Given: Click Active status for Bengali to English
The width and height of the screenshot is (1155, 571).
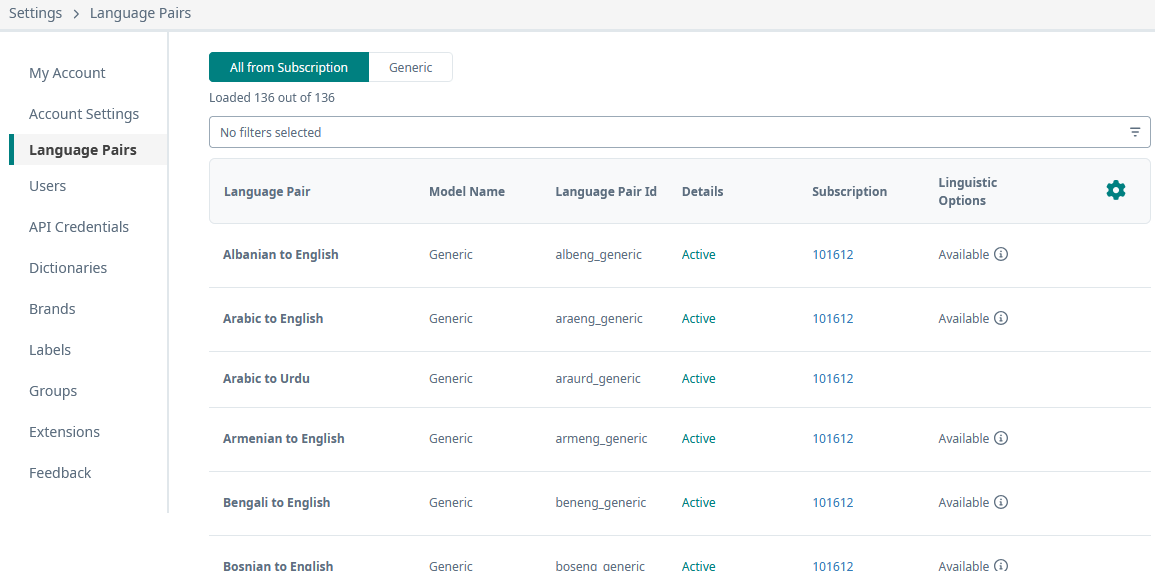Looking at the screenshot, I should coord(698,502).
